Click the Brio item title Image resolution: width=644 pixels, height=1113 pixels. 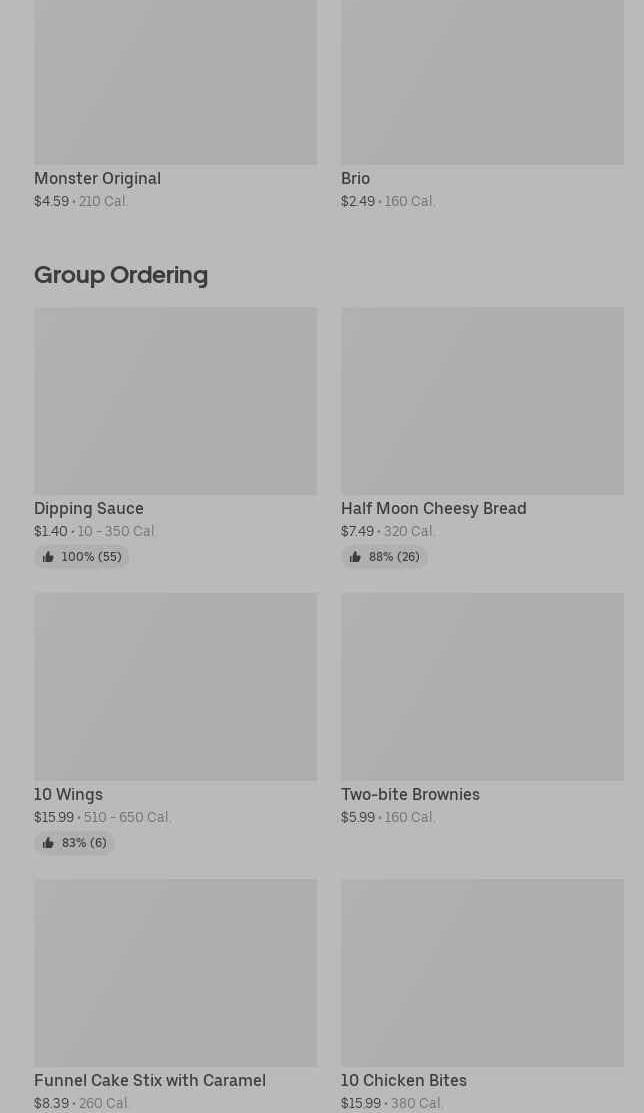pyautogui.click(x=355, y=178)
